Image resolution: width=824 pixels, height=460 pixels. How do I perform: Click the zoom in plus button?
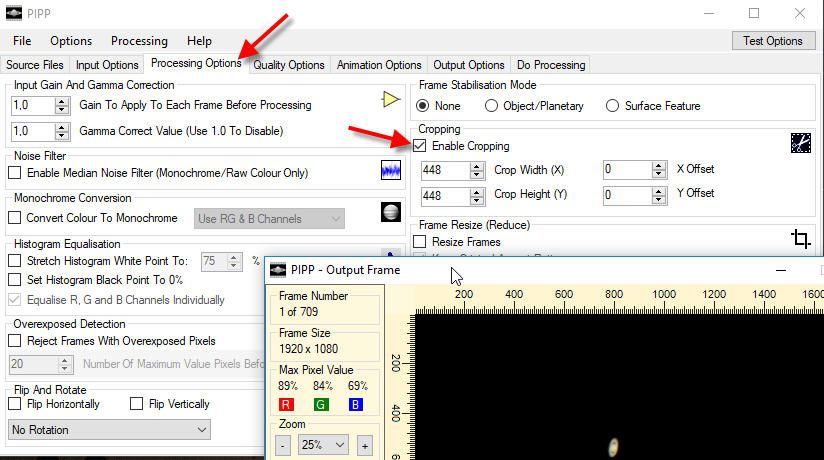click(364, 445)
